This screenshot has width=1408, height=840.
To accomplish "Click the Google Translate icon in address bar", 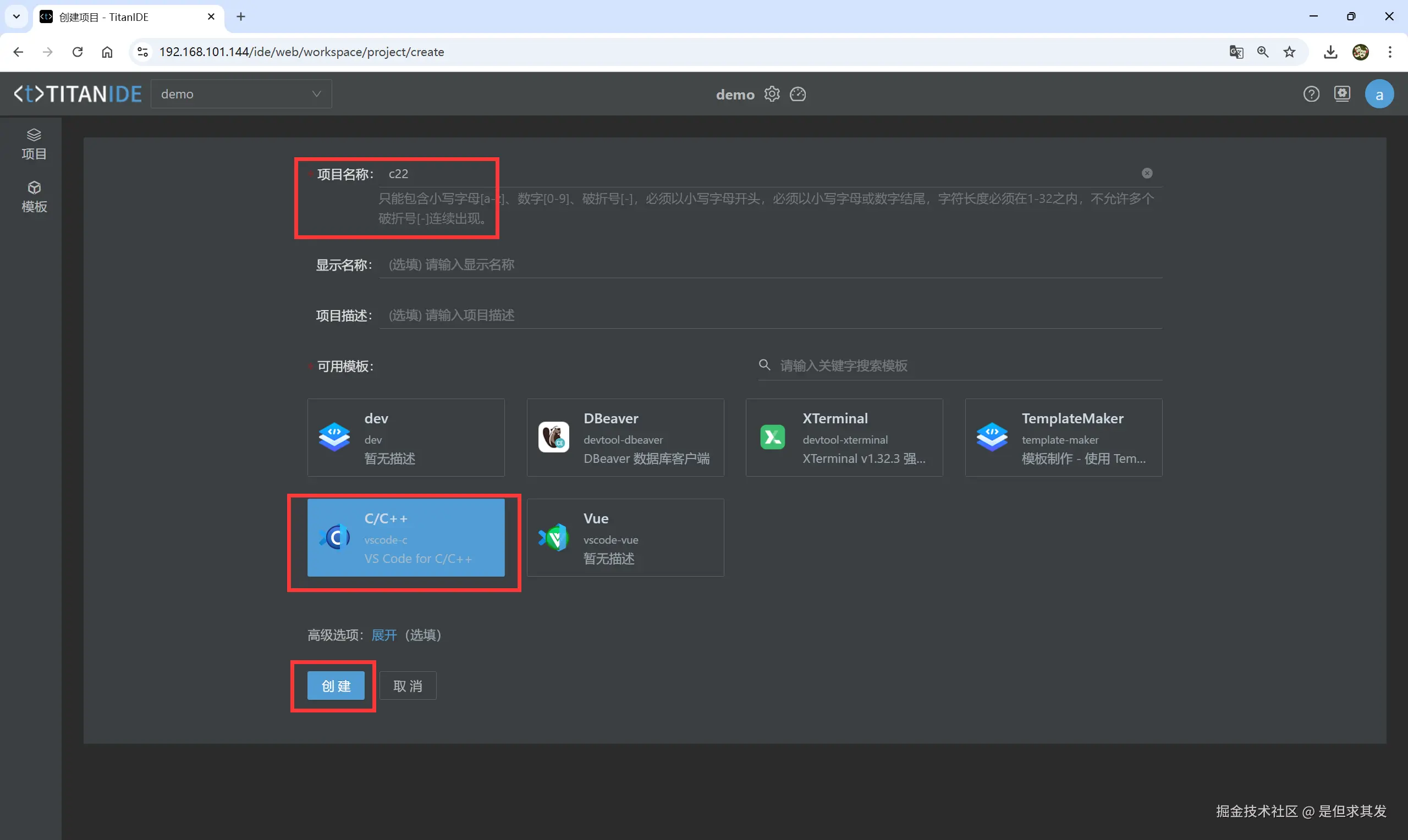I will click(x=1236, y=52).
